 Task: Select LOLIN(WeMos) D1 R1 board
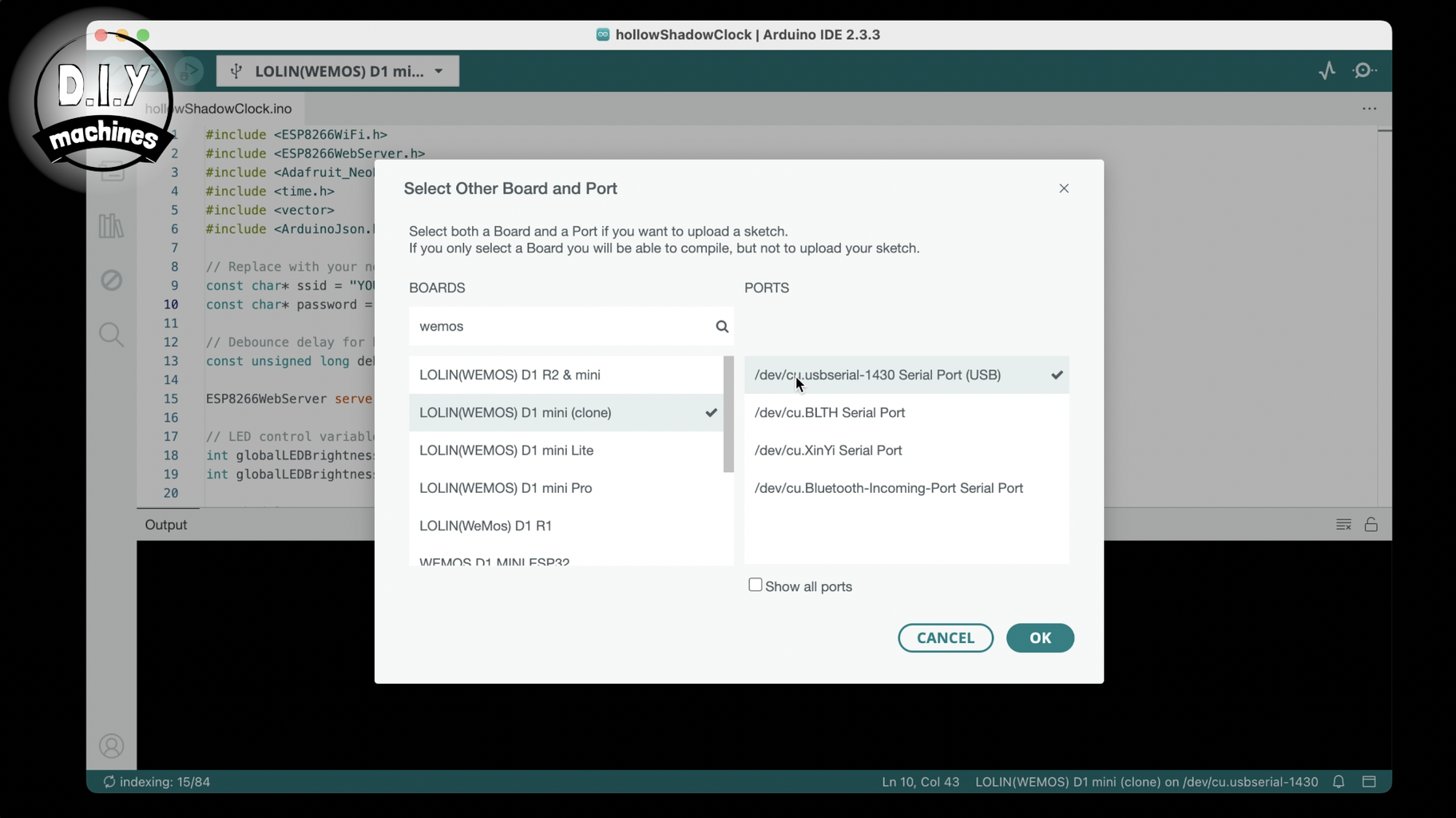pos(565,526)
